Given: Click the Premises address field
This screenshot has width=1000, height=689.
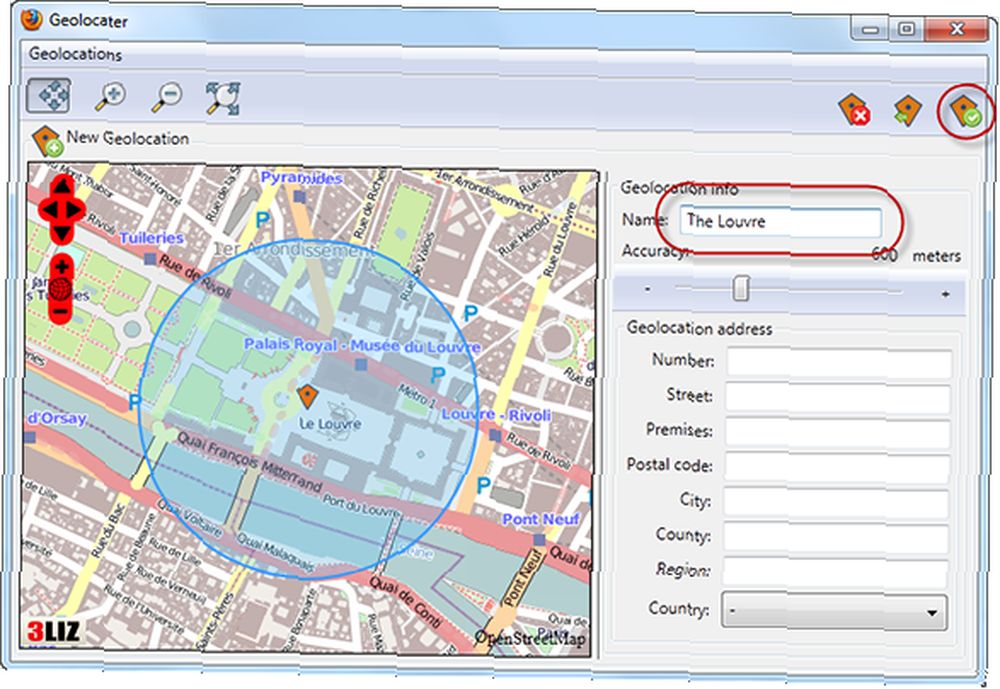Looking at the screenshot, I should pyautogui.click(x=837, y=433).
